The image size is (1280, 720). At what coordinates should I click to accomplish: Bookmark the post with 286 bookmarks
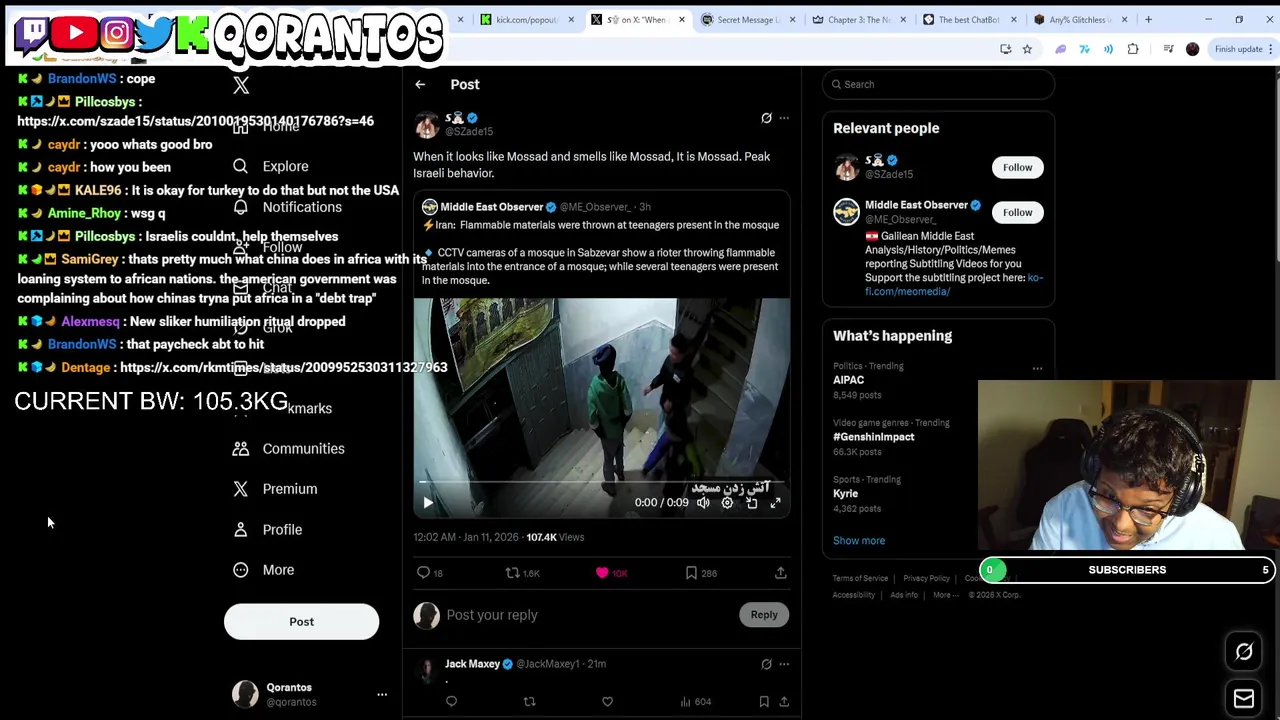pos(701,573)
